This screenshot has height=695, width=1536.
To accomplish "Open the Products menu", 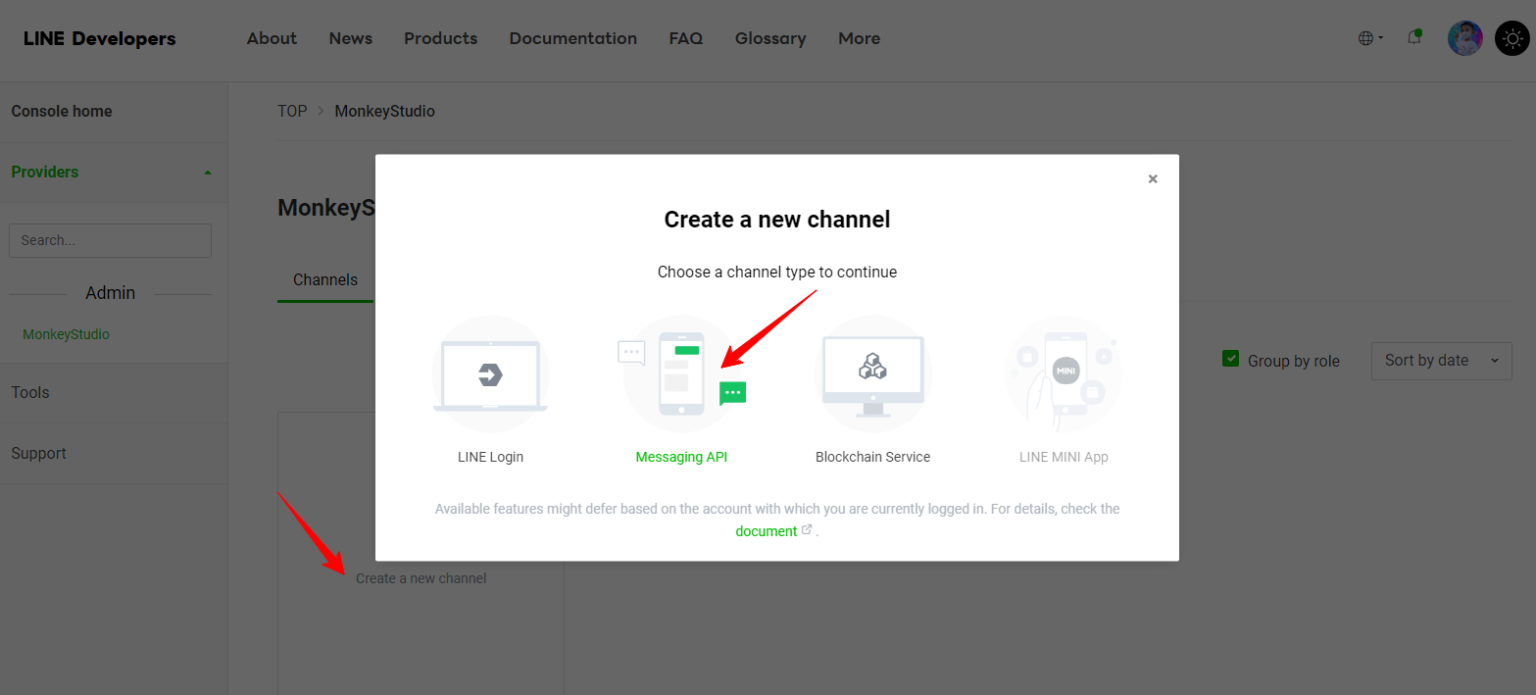I will point(441,38).
